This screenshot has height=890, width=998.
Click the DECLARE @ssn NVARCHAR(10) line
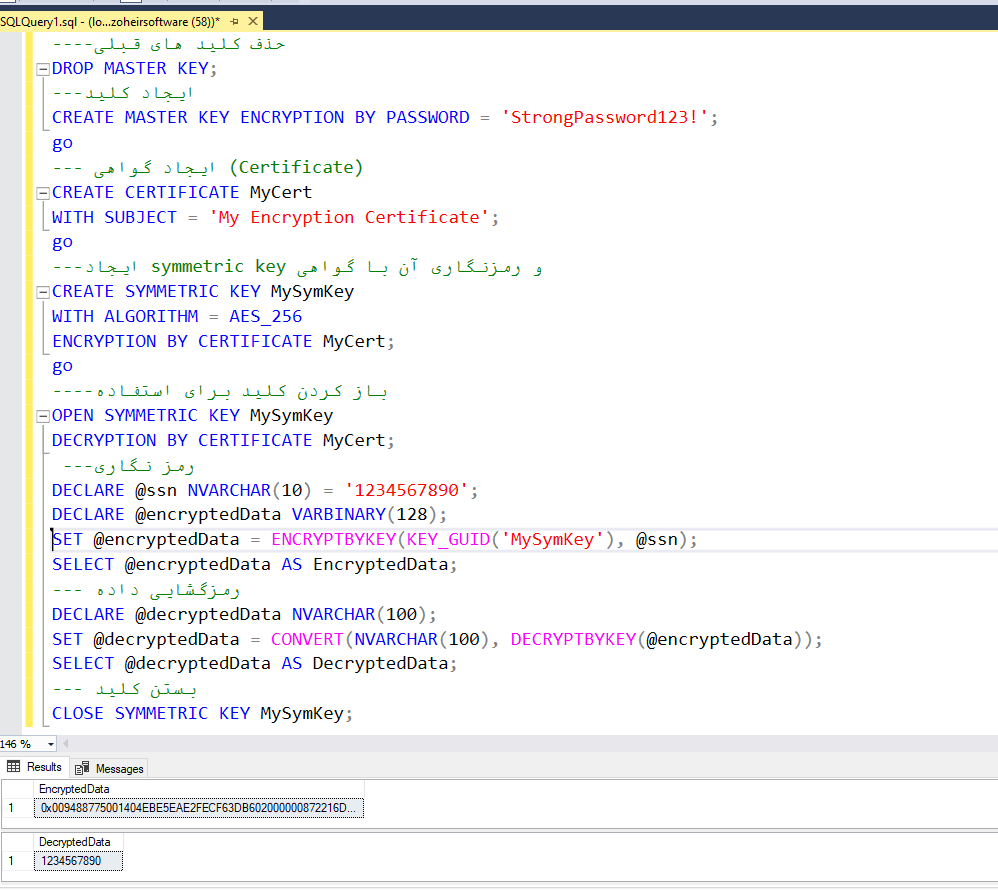point(265,491)
